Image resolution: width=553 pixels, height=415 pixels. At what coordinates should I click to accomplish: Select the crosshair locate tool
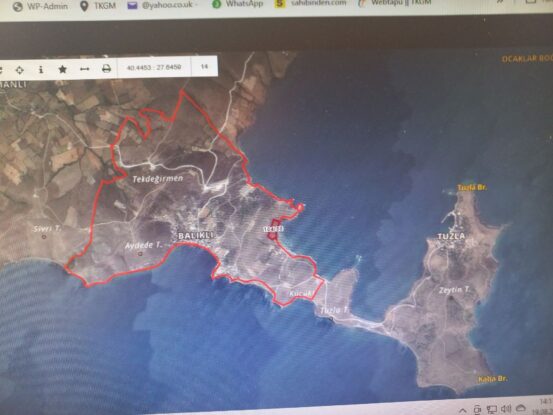click(x=20, y=70)
